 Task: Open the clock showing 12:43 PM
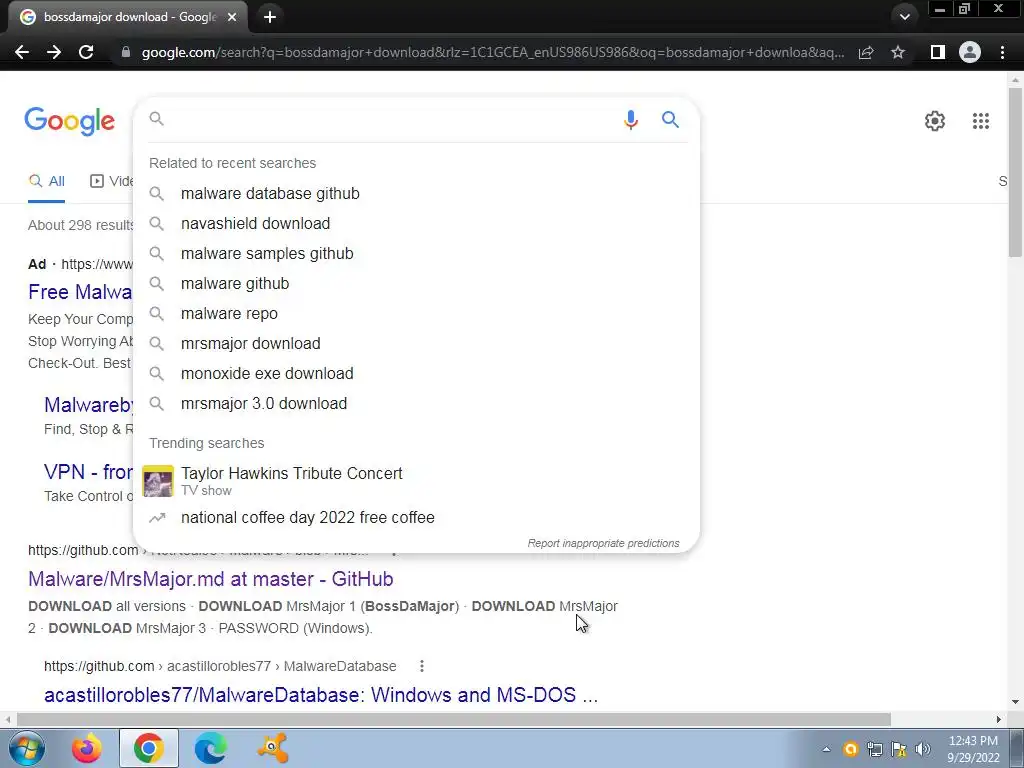point(973,749)
